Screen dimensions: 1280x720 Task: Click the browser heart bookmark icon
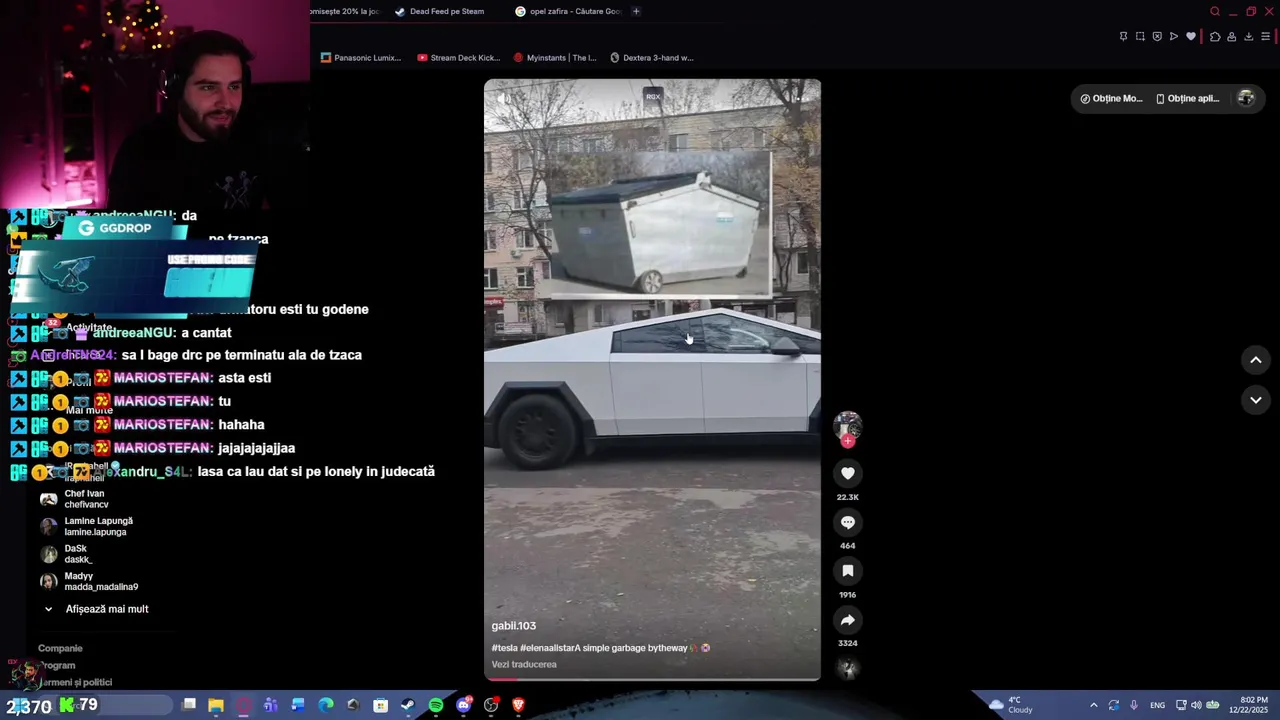click(1191, 37)
